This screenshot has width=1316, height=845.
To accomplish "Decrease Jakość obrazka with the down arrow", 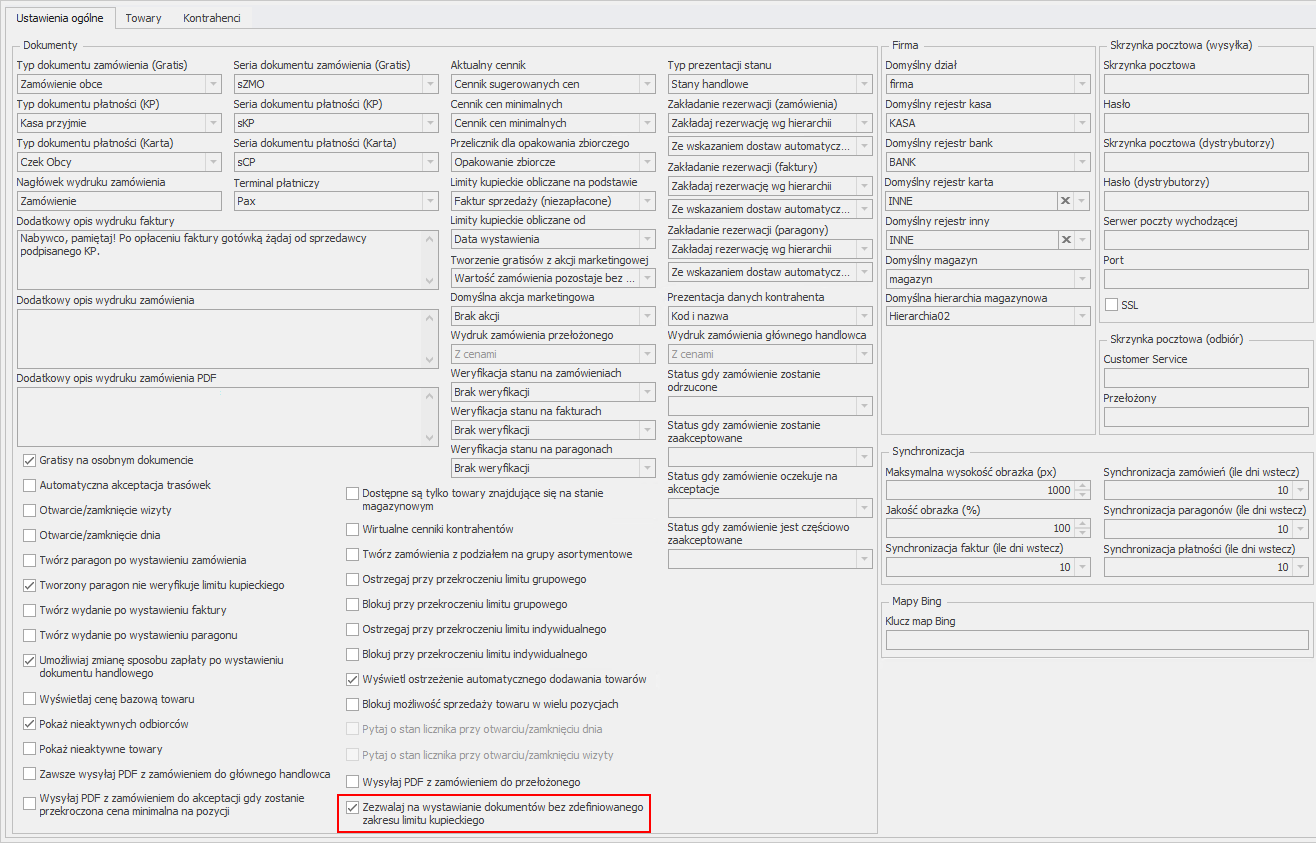I will 1082,533.
